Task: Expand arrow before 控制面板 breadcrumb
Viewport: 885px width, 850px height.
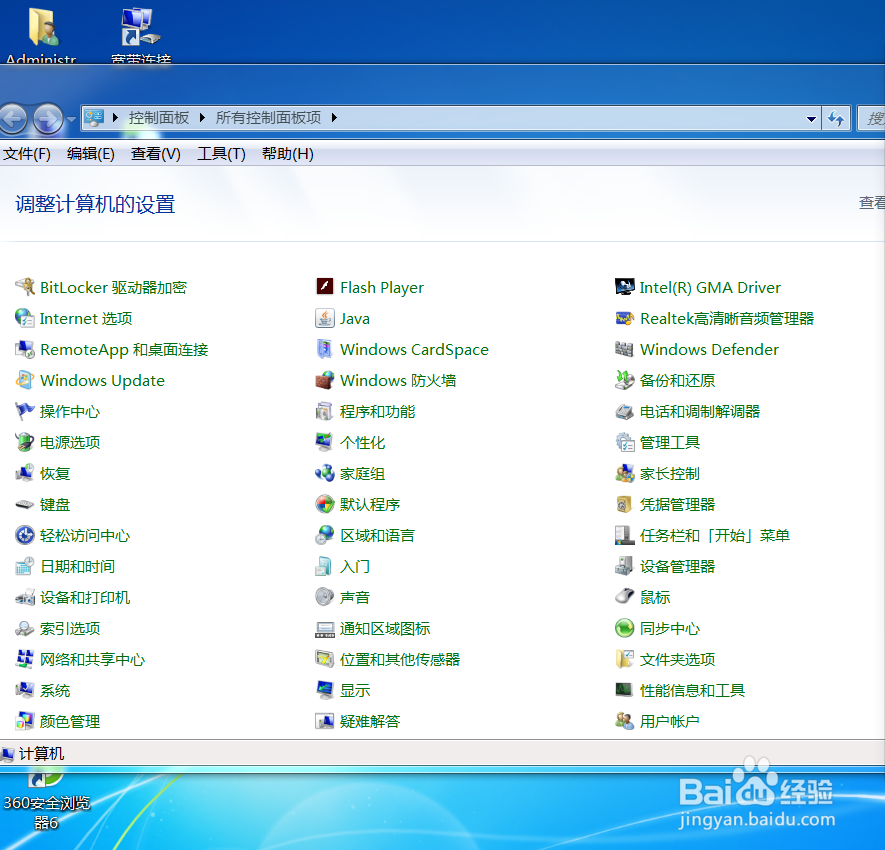Action: point(115,117)
